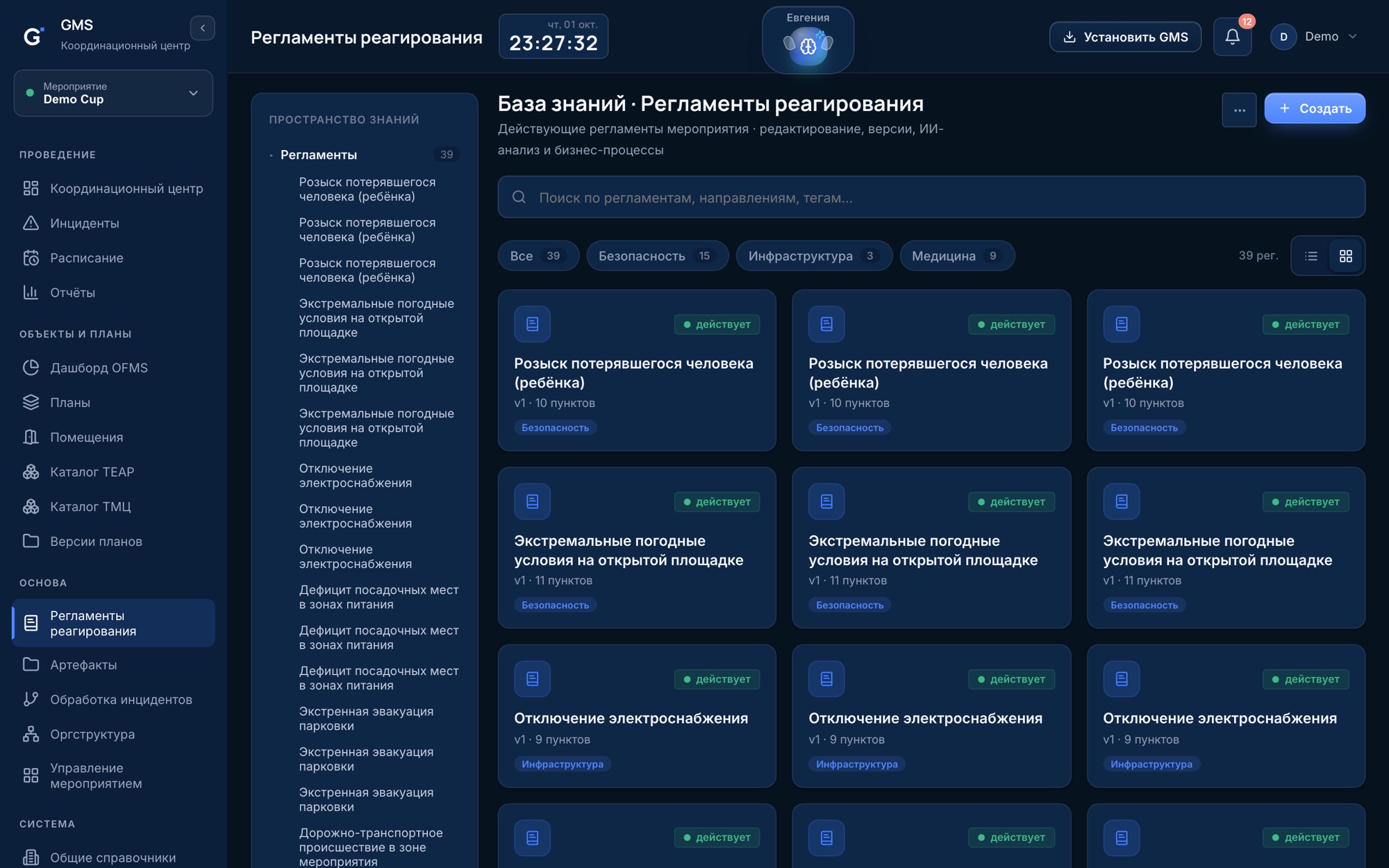Click the Оргструктура sidebar label
Screen dimensions: 1389x868
[x=92, y=734]
